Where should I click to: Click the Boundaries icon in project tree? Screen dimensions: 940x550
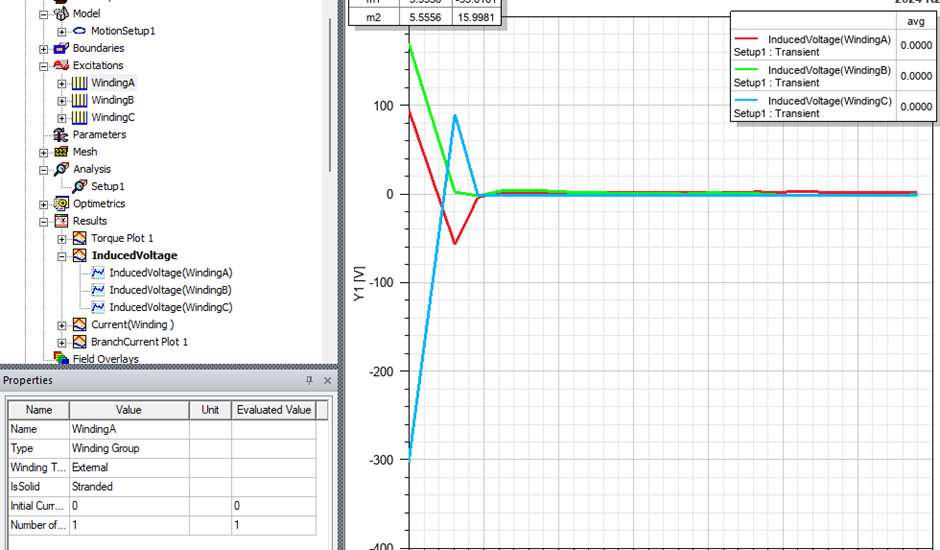(61, 48)
